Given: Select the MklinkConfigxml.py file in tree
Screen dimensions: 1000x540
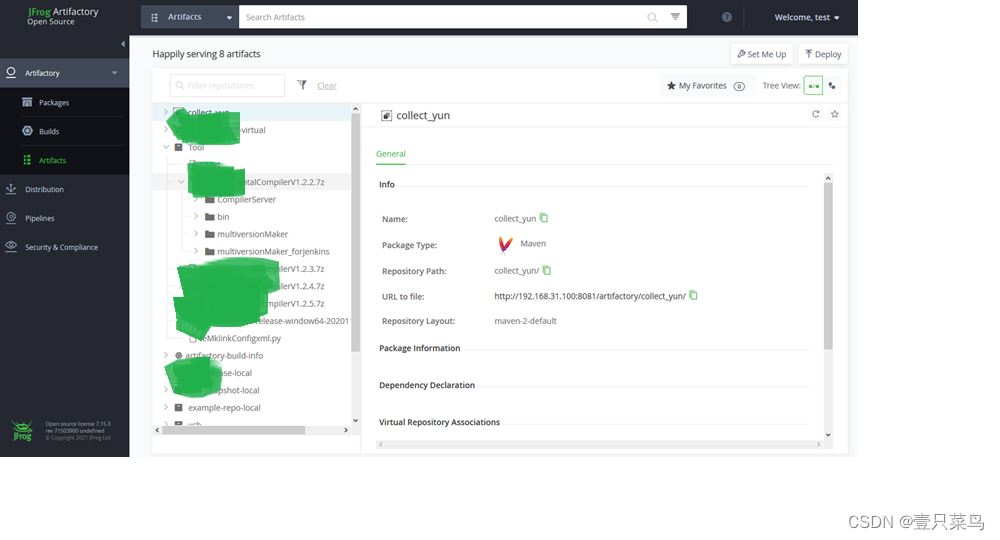Looking at the screenshot, I should coord(242,338).
